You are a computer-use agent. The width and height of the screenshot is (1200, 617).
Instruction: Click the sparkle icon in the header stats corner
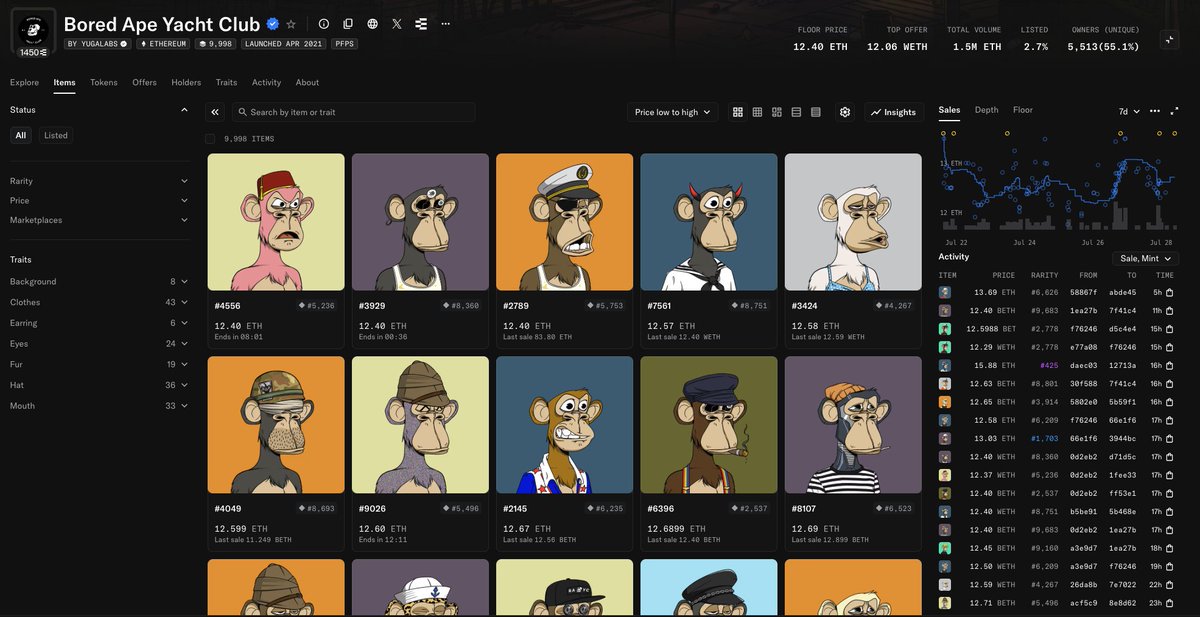[1169, 40]
